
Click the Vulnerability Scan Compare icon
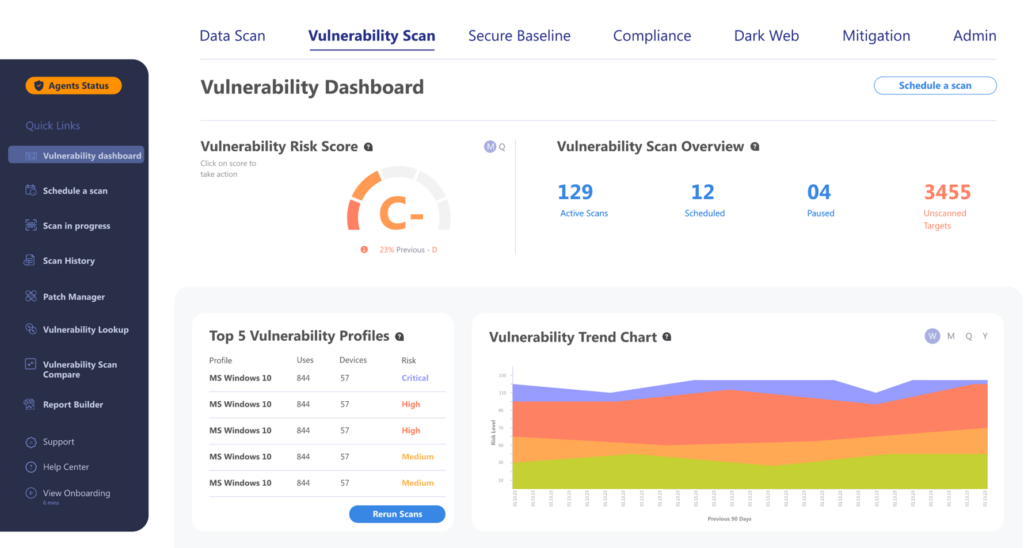tap(31, 364)
